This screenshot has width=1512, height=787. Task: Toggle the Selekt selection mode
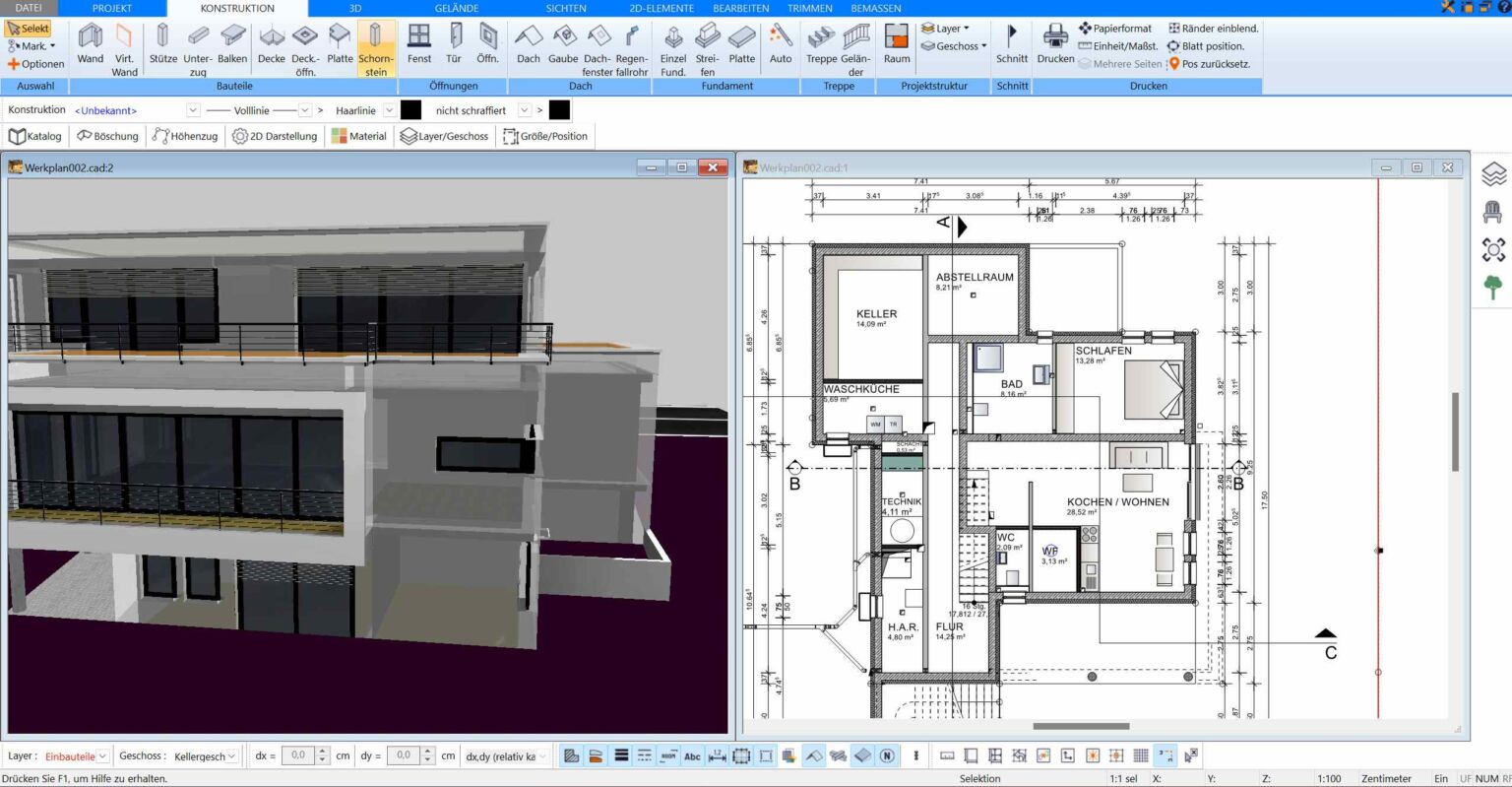(29, 29)
